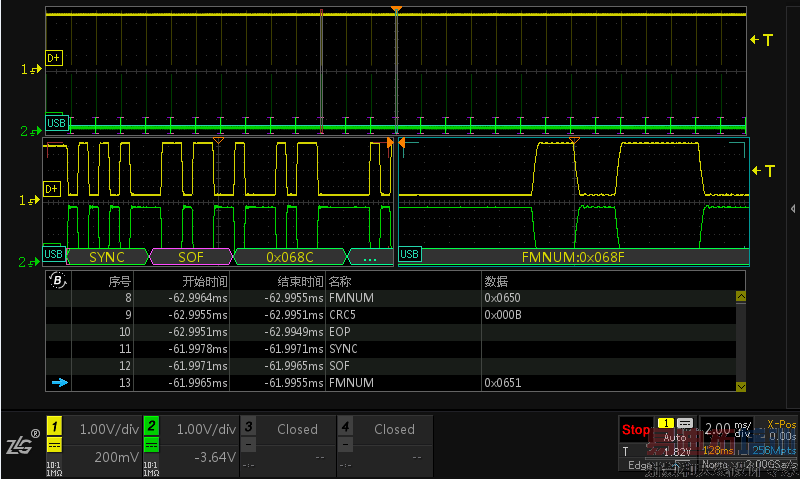Click the X-Pos label
This screenshot has height=479, width=800.
pos(782,424)
